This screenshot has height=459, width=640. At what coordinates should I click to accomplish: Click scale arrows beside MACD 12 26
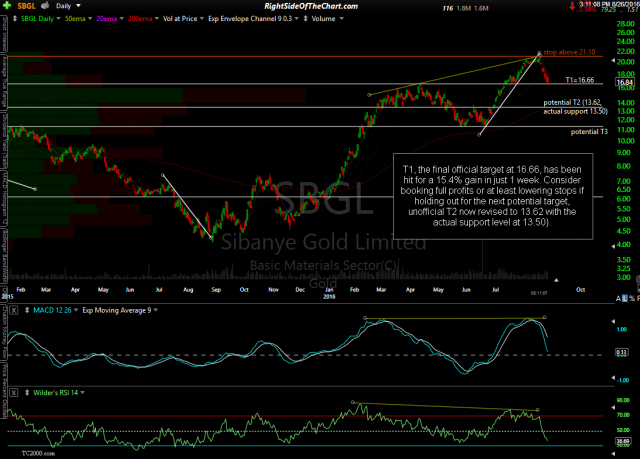(27, 310)
